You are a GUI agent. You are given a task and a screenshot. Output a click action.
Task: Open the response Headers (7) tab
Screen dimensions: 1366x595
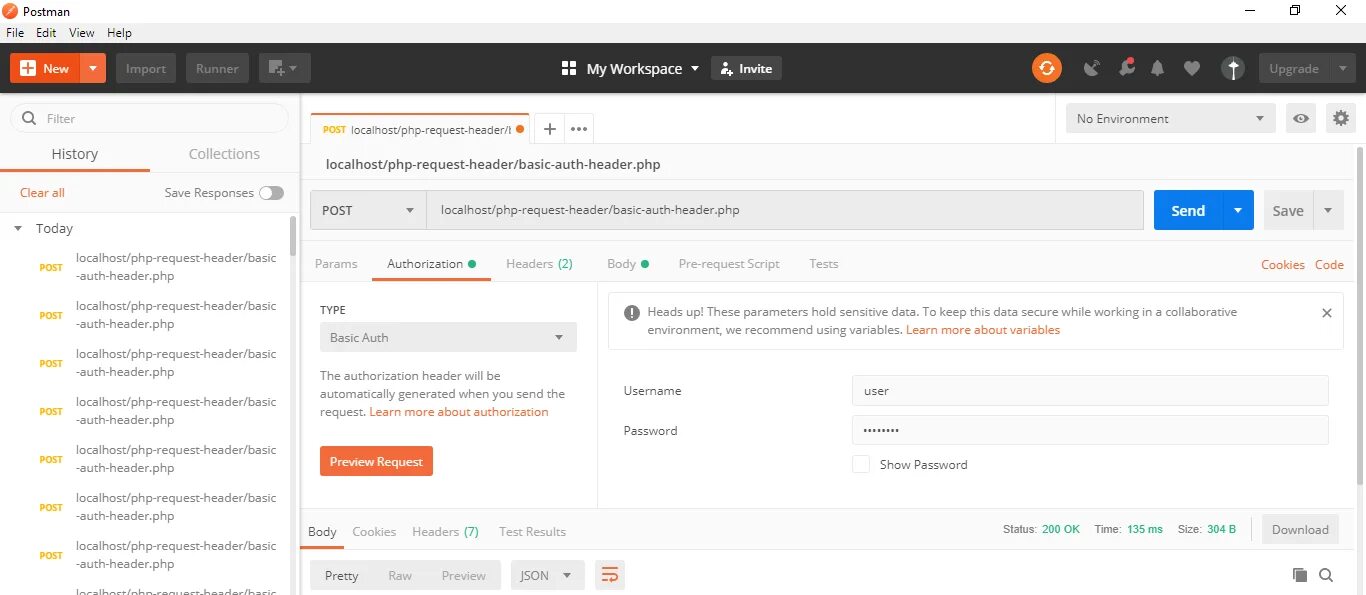tap(445, 531)
